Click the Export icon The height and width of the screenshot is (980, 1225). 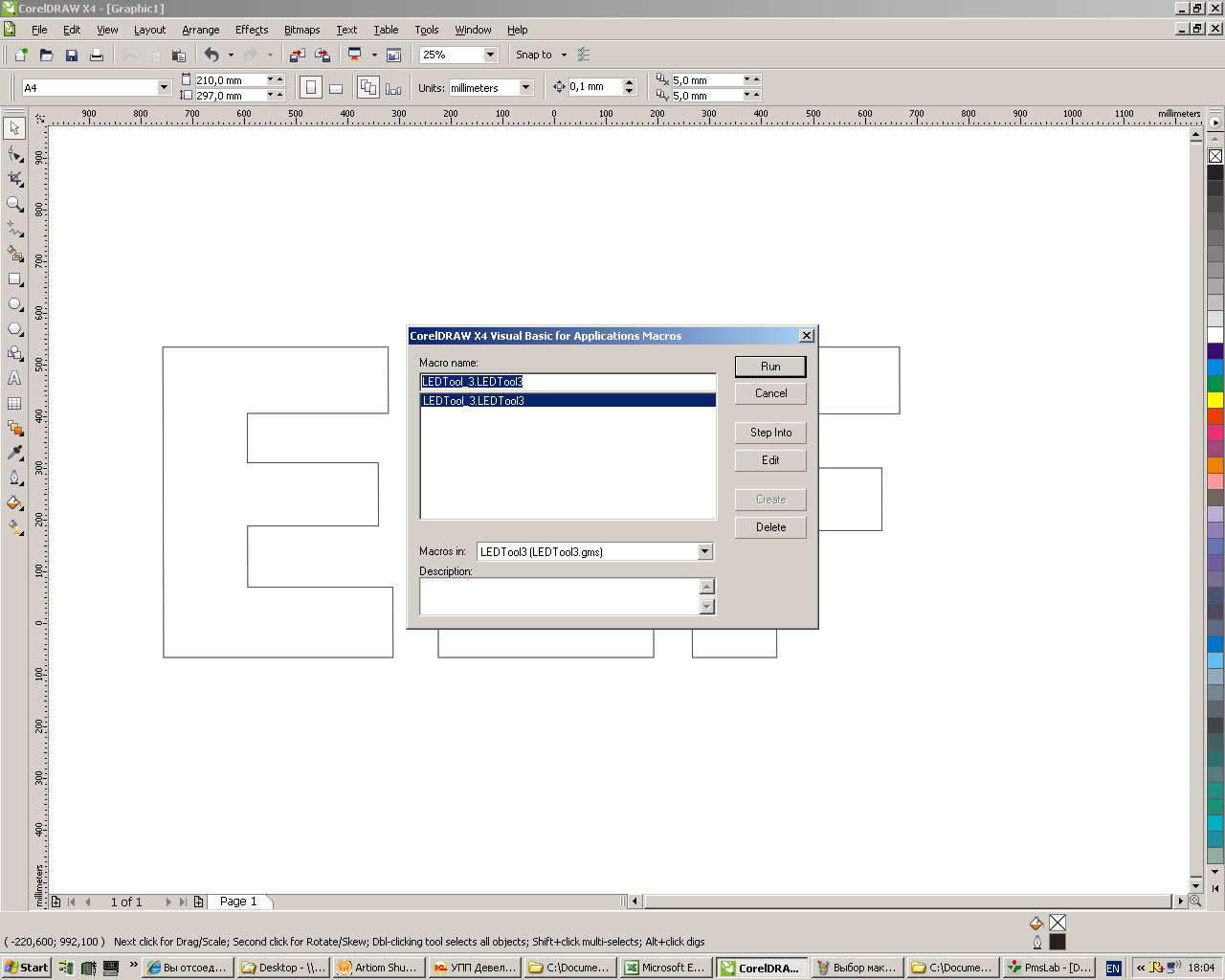coord(323,55)
